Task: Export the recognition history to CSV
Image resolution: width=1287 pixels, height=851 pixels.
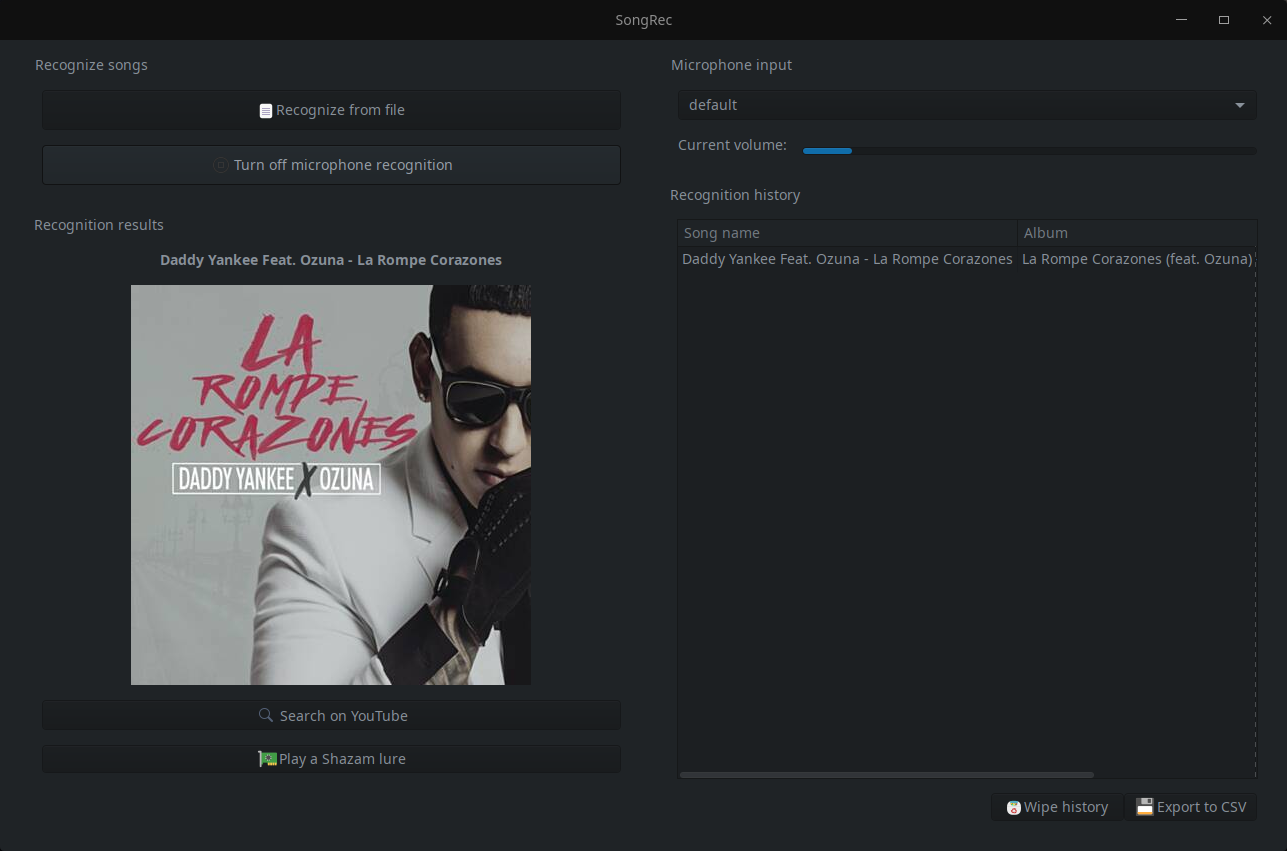Action: pos(1191,807)
